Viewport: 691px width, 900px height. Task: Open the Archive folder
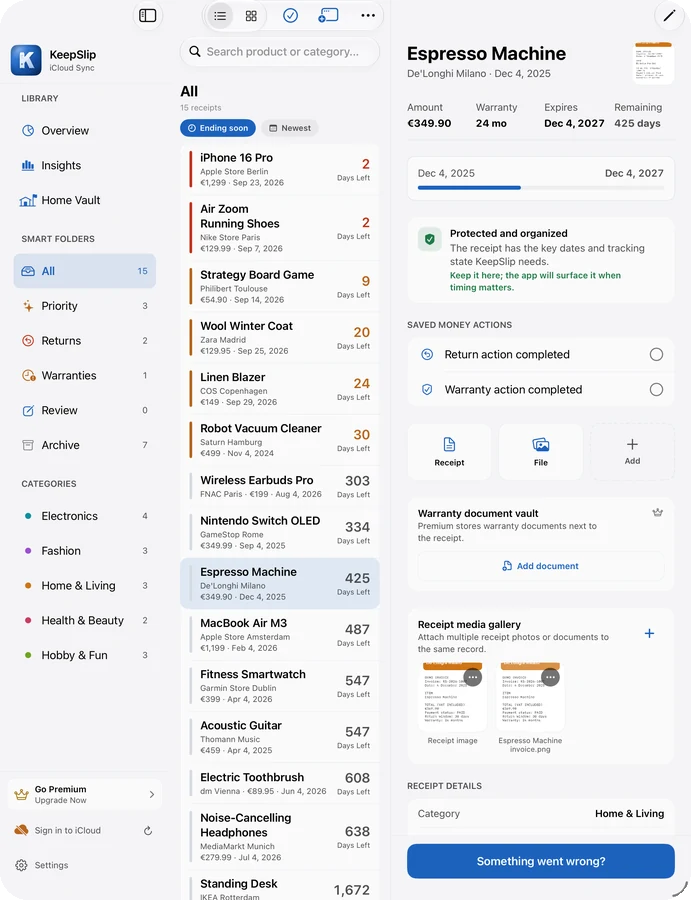click(x=84, y=445)
